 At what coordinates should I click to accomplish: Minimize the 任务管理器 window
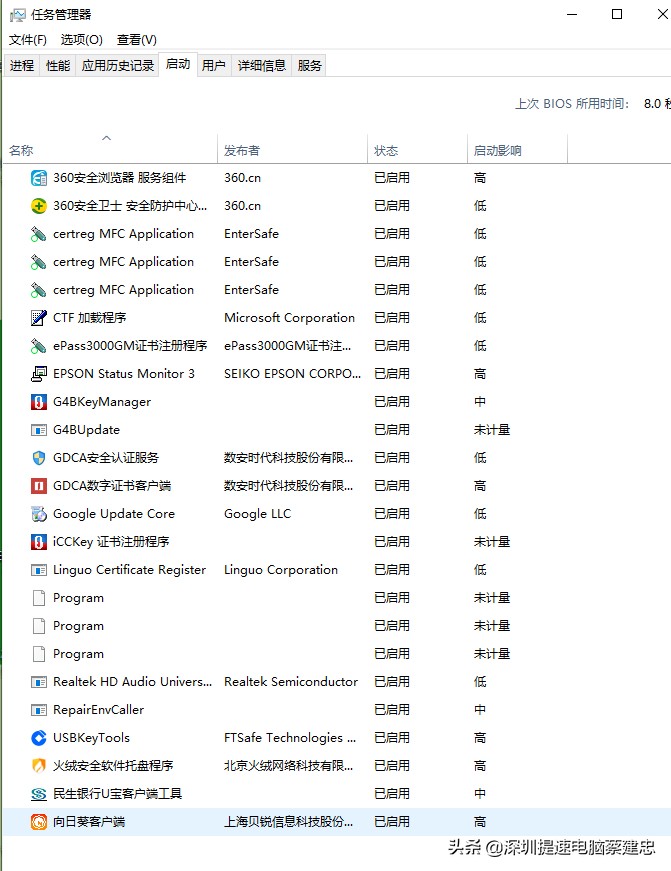[x=572, y=14]
